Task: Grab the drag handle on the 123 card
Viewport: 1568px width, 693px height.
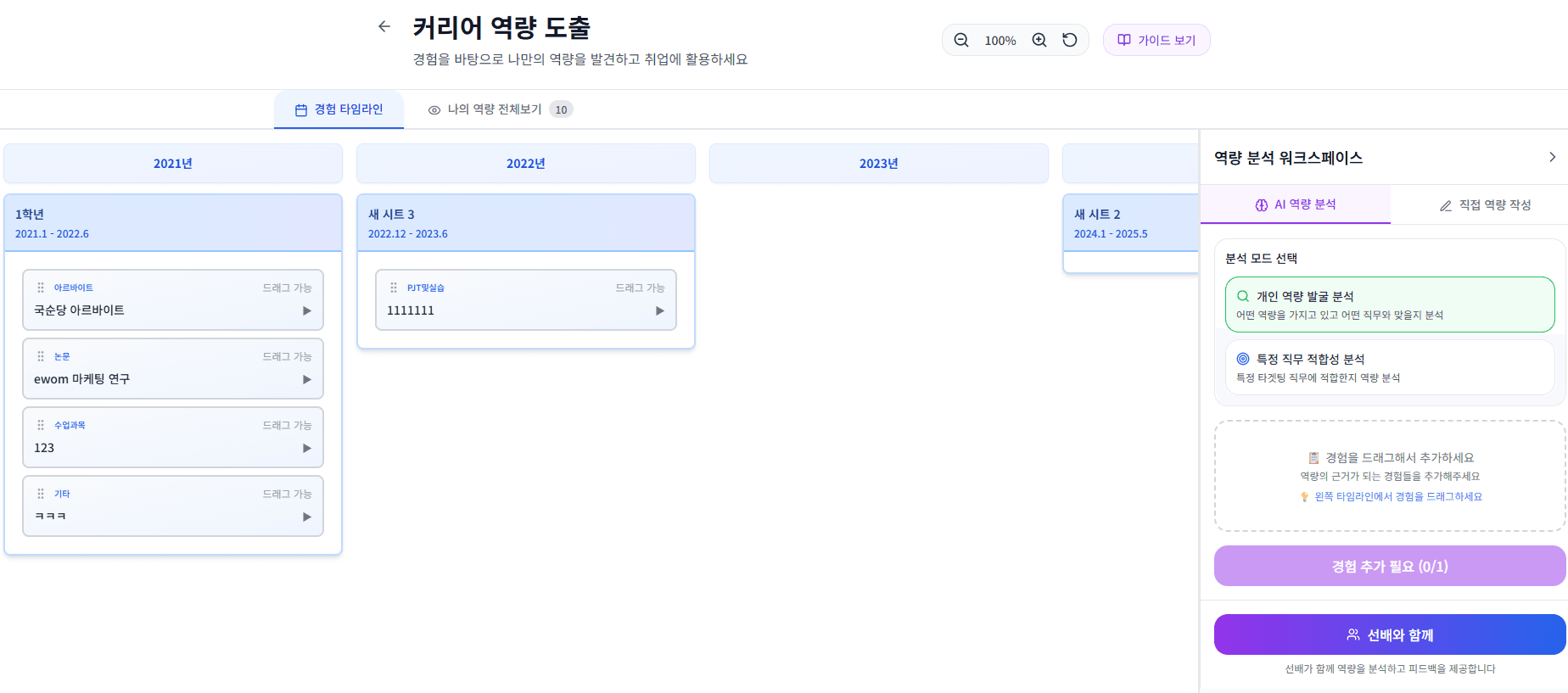Action: tap(41, 425)
